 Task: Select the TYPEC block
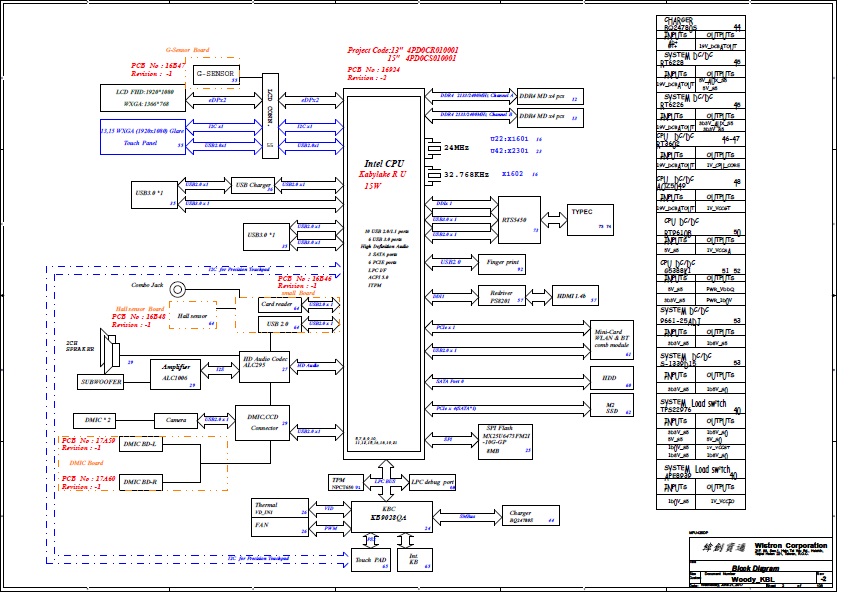pyautogui.click(x=590, y=220)
